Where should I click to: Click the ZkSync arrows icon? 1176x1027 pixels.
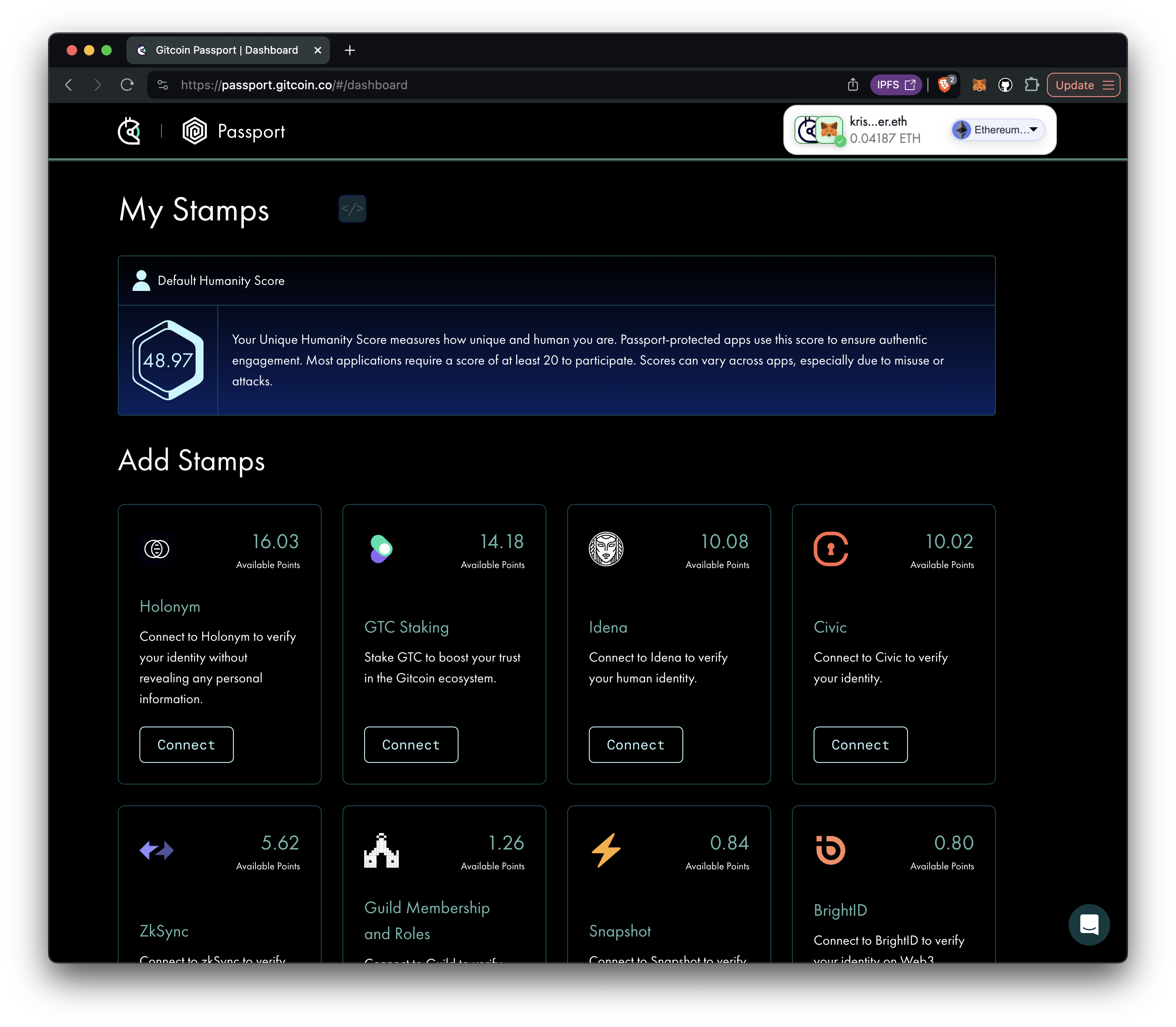tap(156, 850)
